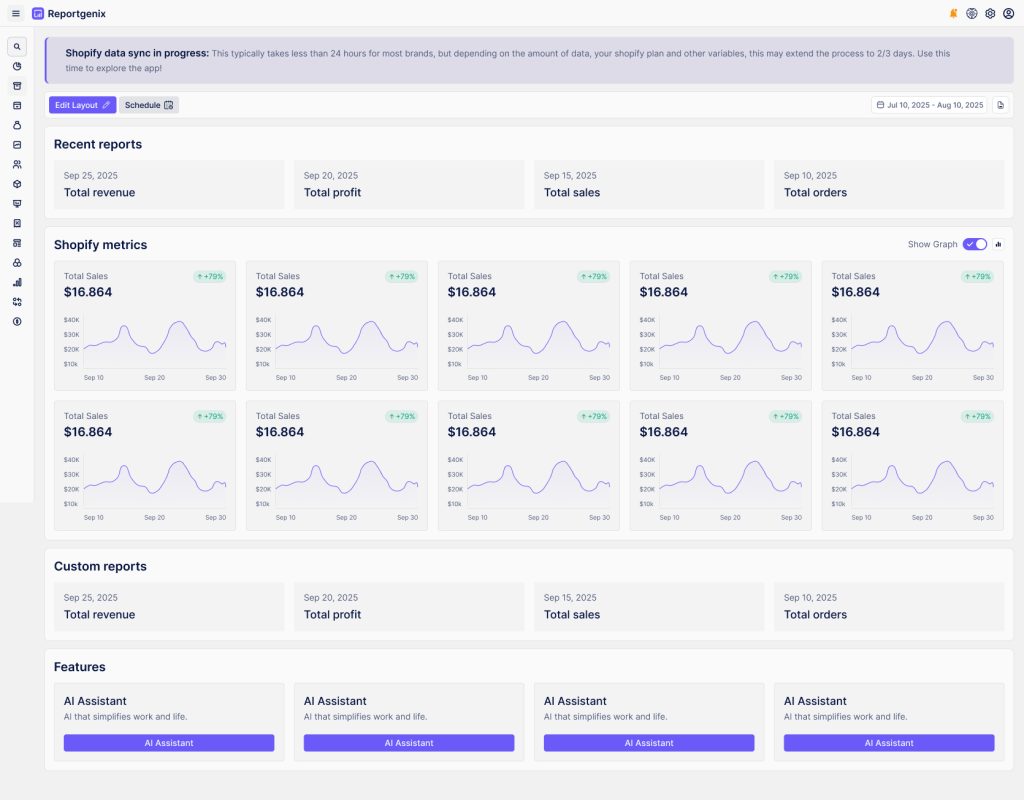Image resolution: width=1024 pixels, height=800 pixels.
Task: Click the Schedule button
Action: (149, 105)
